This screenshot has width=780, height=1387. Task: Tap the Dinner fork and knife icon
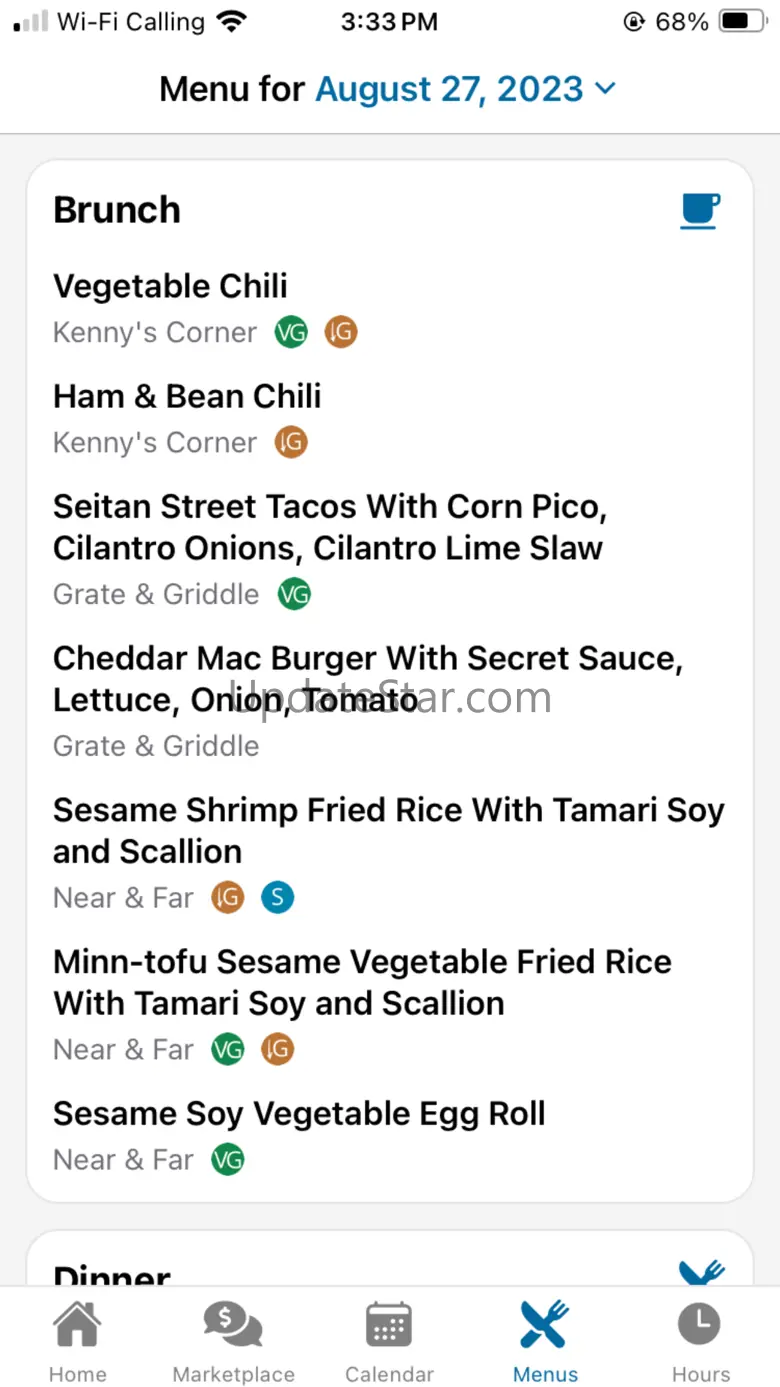pos(701,1270)
